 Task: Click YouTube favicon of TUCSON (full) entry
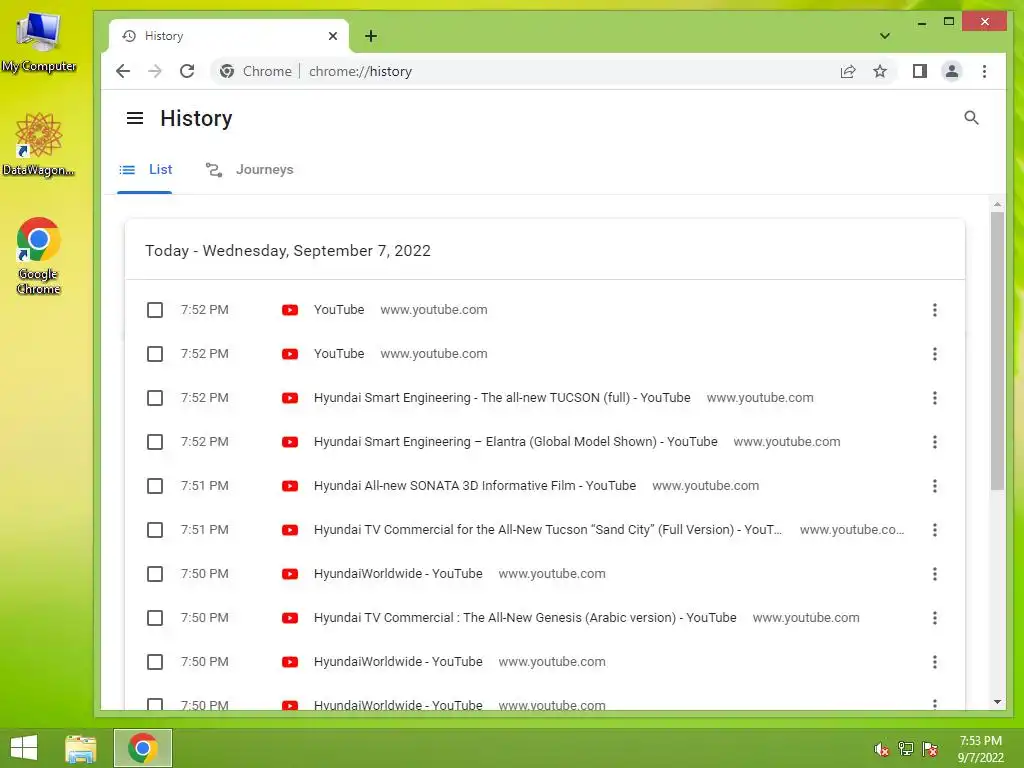click(x=290, y=398)
